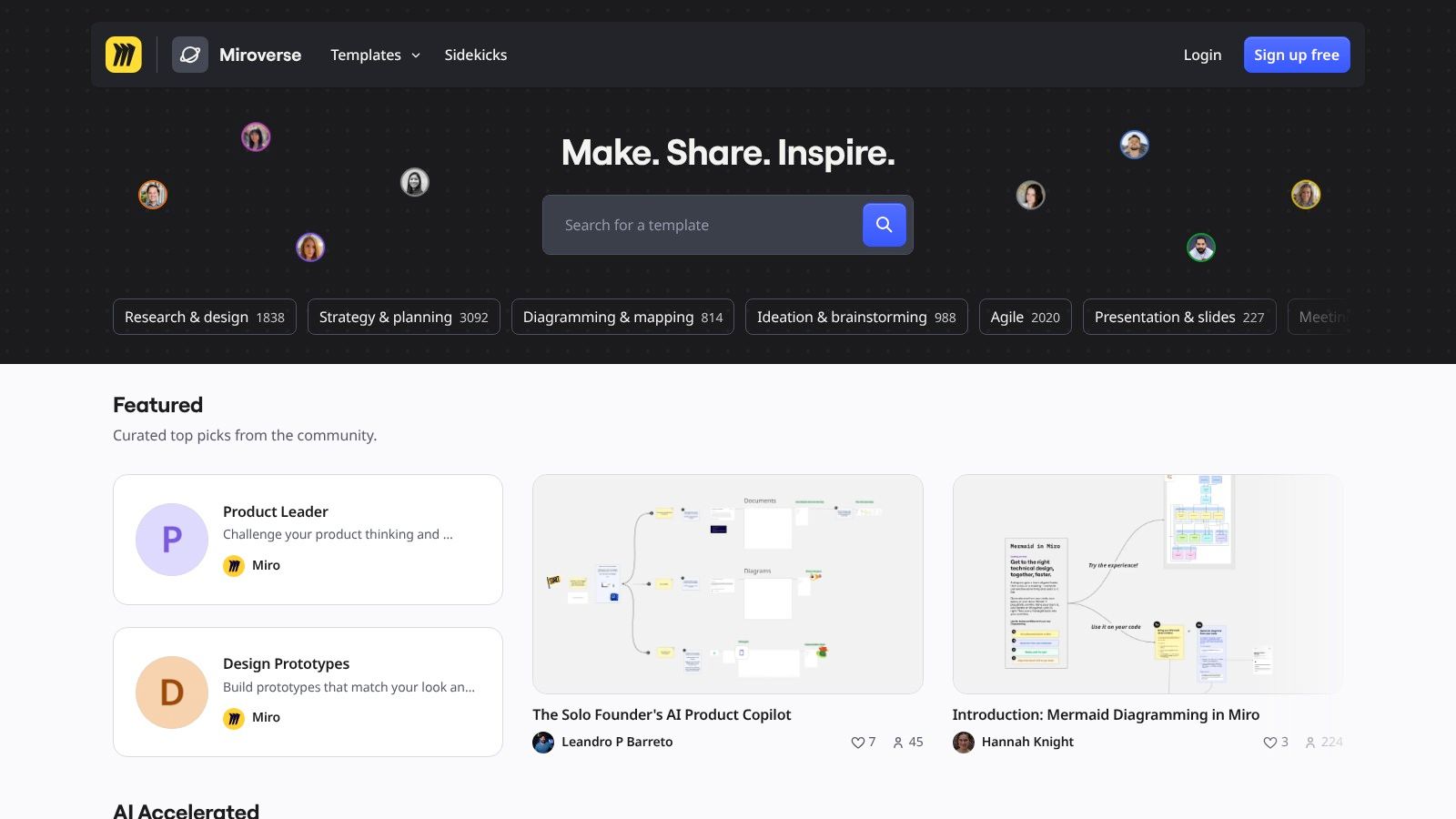Expand the Templates dropdown menu
1456x819 pixels.
[375, 55]
